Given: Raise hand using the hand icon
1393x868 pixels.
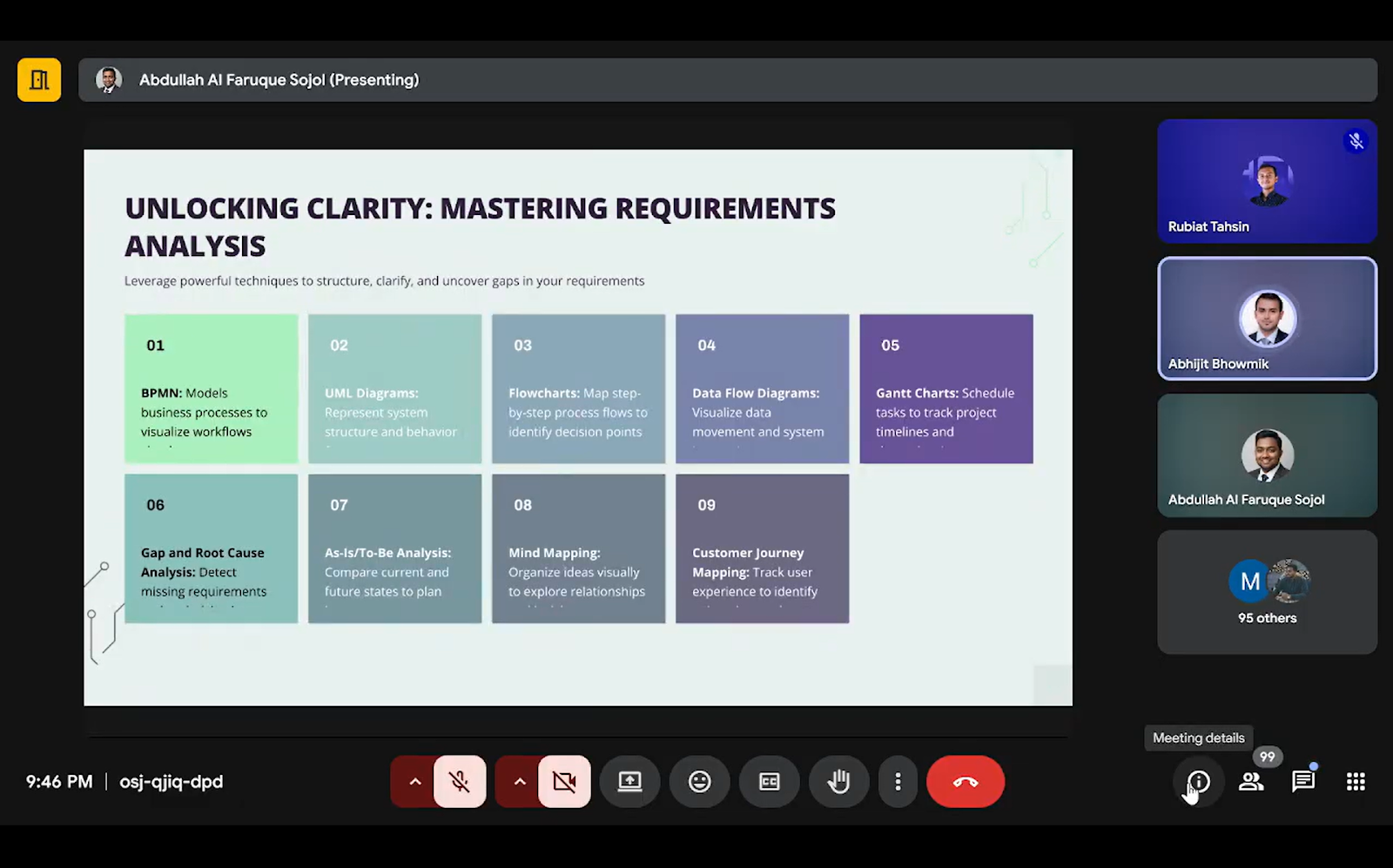Looking at the screenshot, I should 838,782.
